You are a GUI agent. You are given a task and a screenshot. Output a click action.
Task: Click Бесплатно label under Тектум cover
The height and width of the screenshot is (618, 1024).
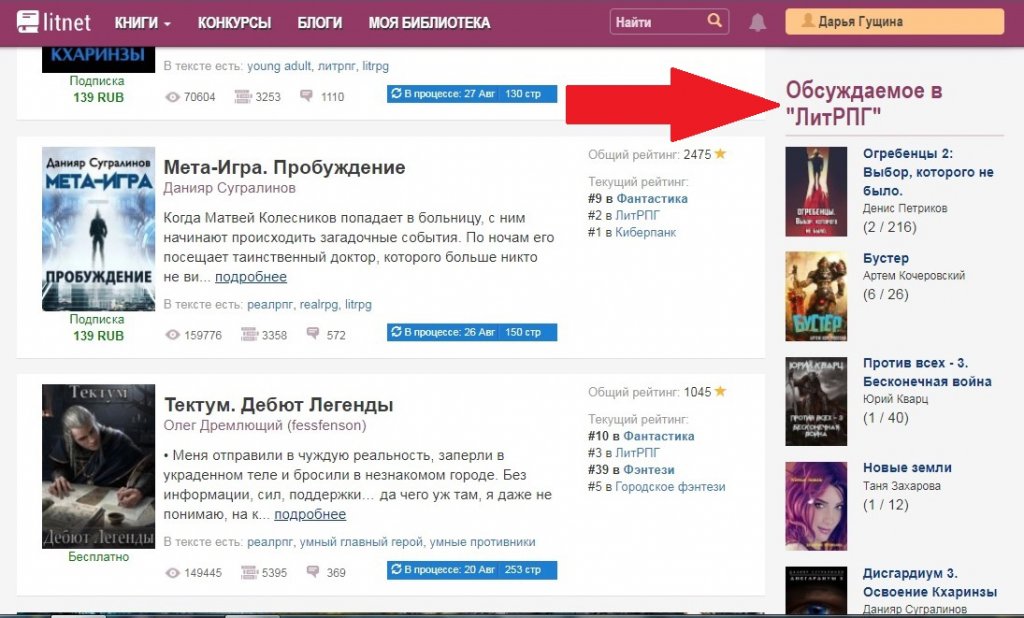(x=99, y=557)
